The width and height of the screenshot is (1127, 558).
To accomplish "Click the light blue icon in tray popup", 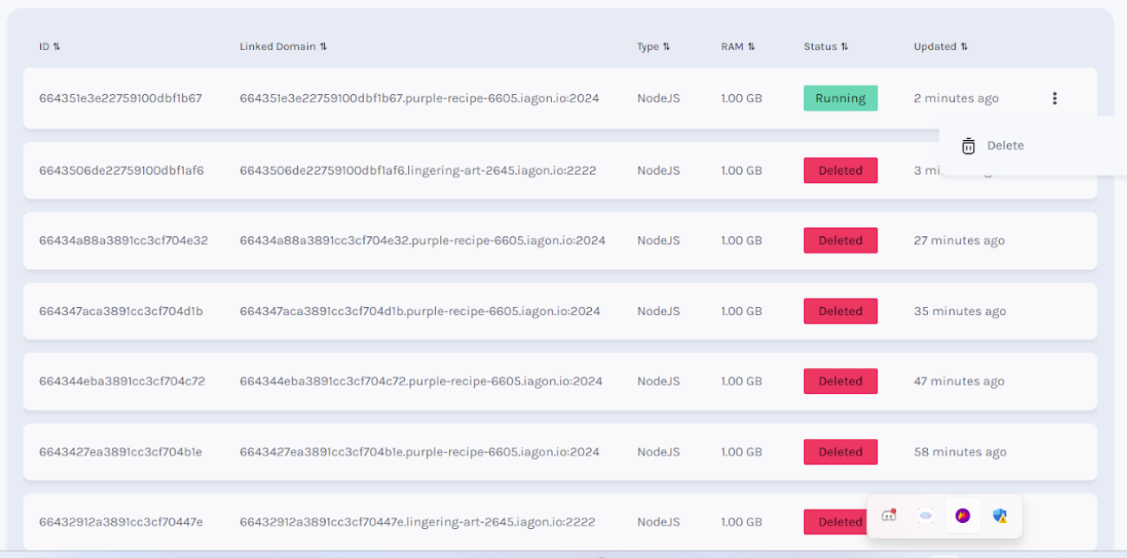I will (926, 516).
